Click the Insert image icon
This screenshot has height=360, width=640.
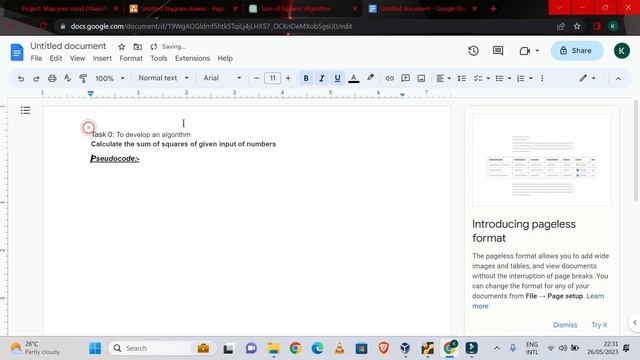tap(421, 78)
